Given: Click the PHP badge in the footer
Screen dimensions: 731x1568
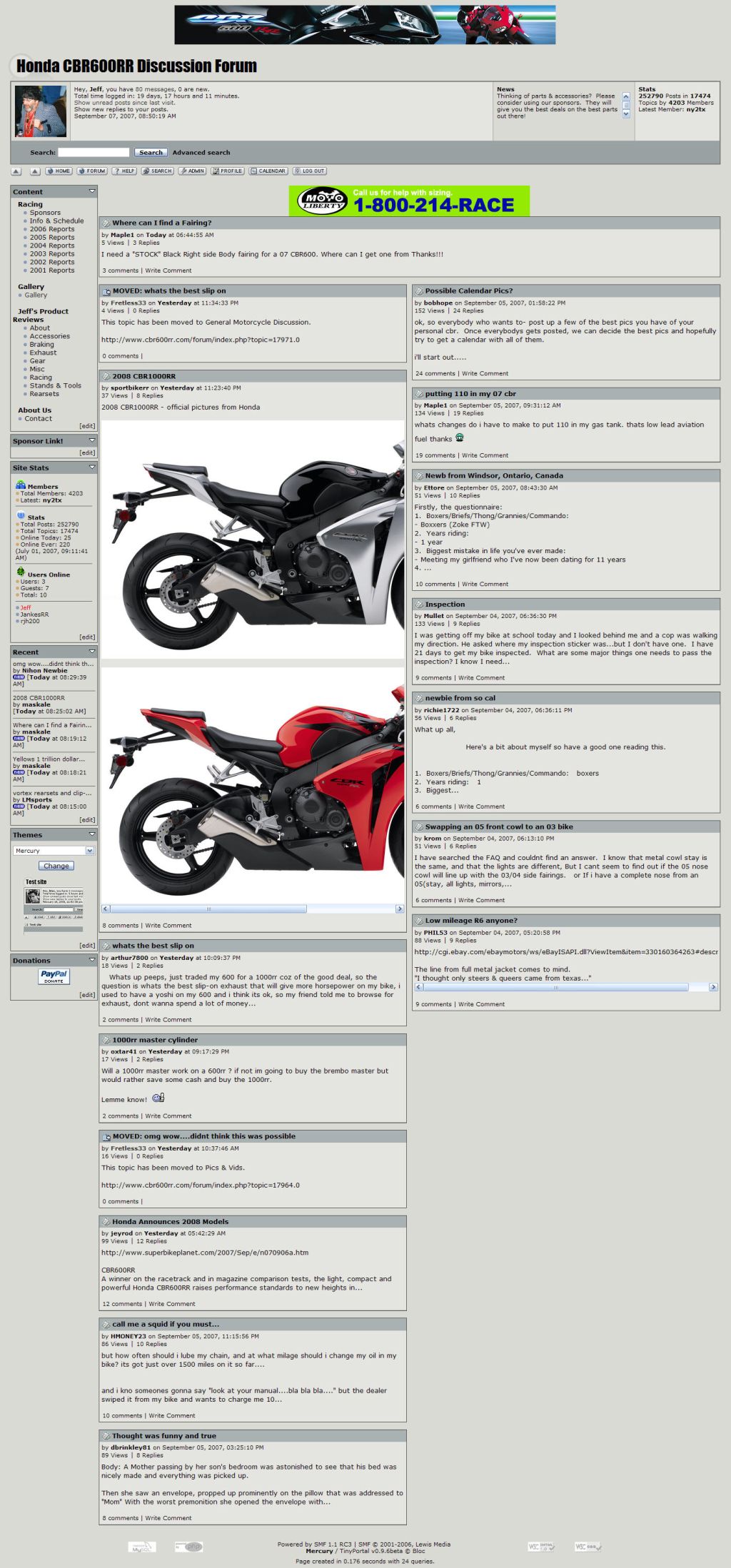Looking at the screenshot, I should pyautogui.click(x=189, y=1547).
